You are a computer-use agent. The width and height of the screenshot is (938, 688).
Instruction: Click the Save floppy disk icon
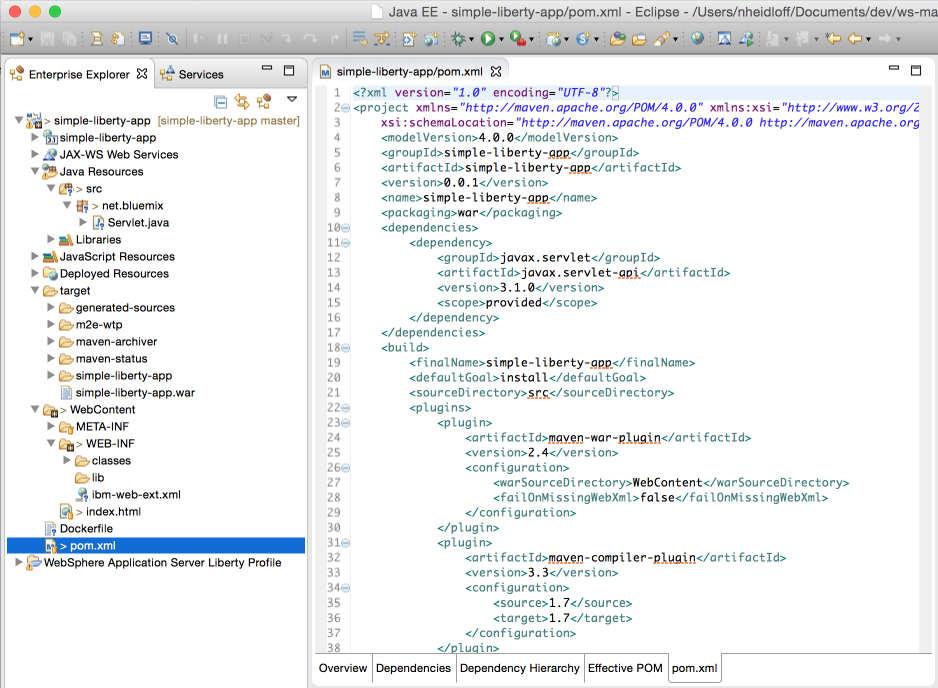point(47,39)
